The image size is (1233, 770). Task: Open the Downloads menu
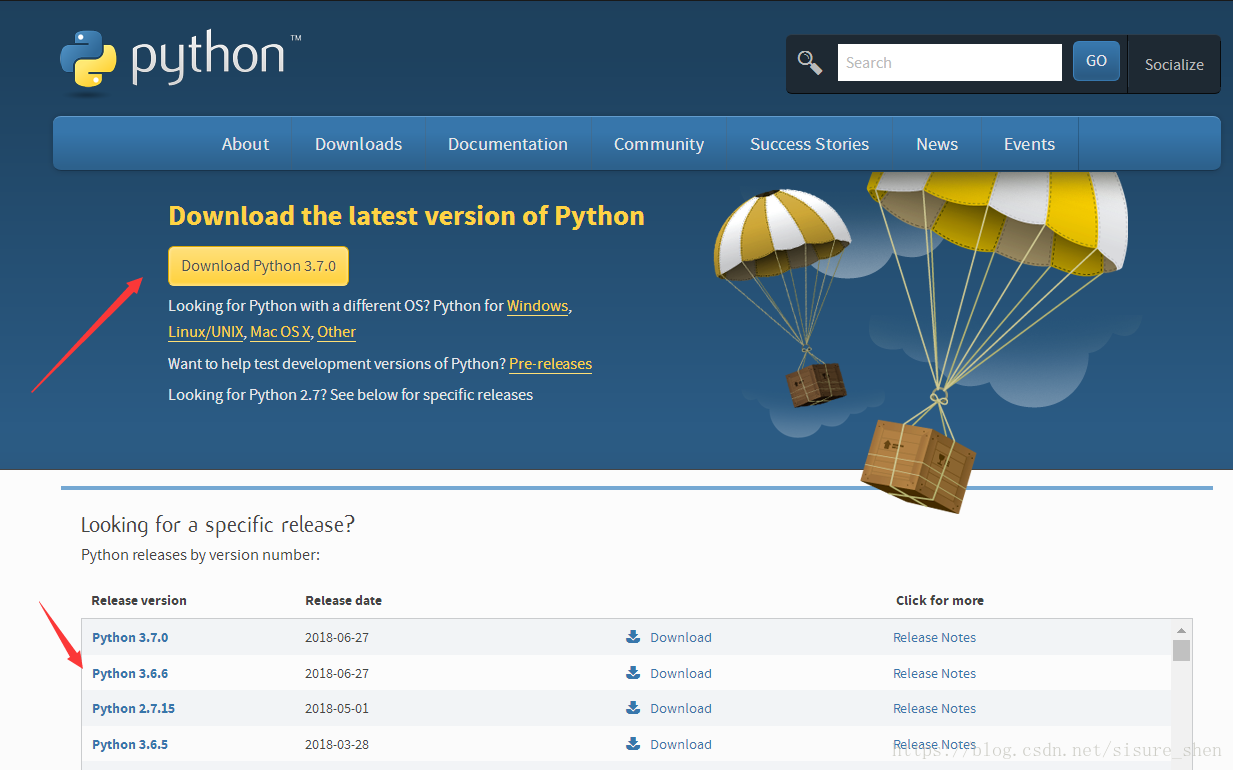pyautogui.click(x=358, y=144)
